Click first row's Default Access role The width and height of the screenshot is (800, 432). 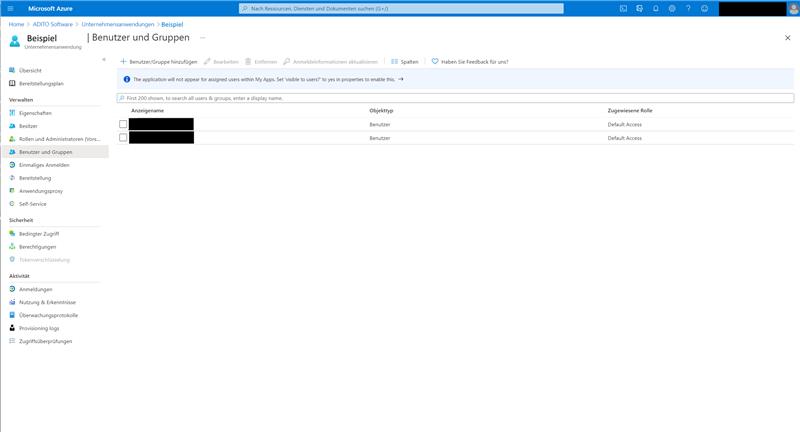pyautogui.click(x=624, y=124)
